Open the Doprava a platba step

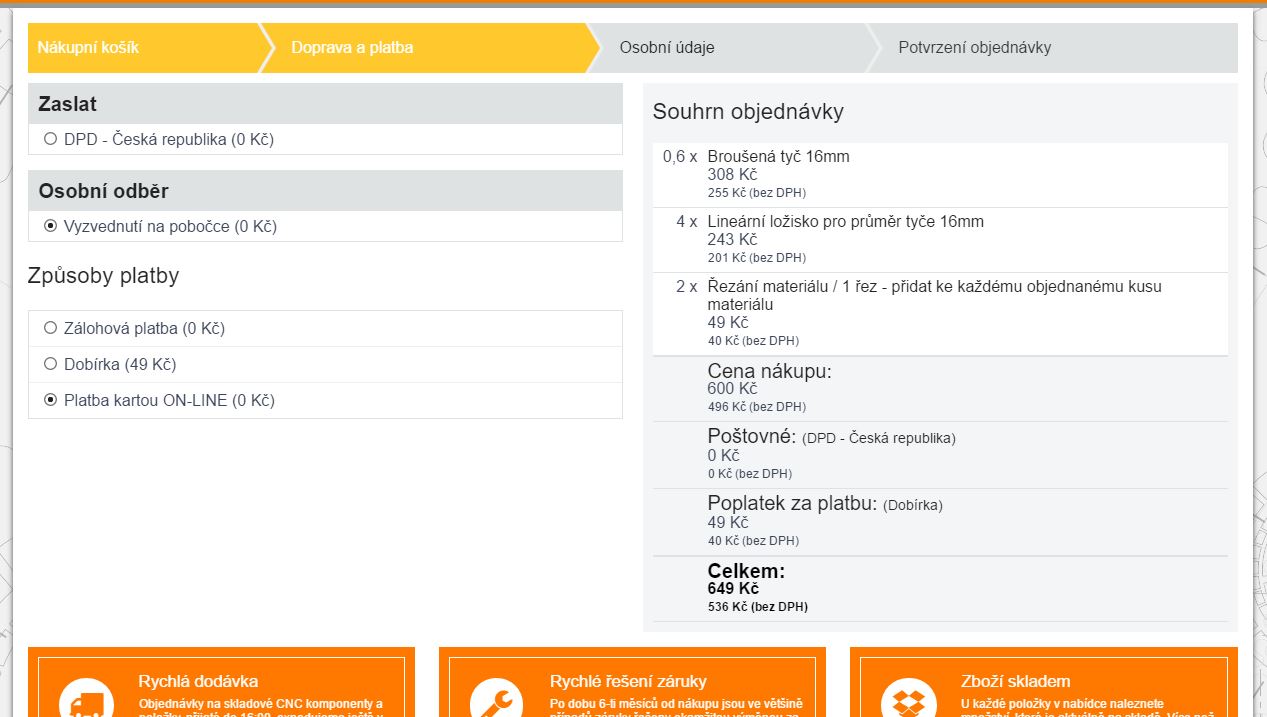[352, 48]
